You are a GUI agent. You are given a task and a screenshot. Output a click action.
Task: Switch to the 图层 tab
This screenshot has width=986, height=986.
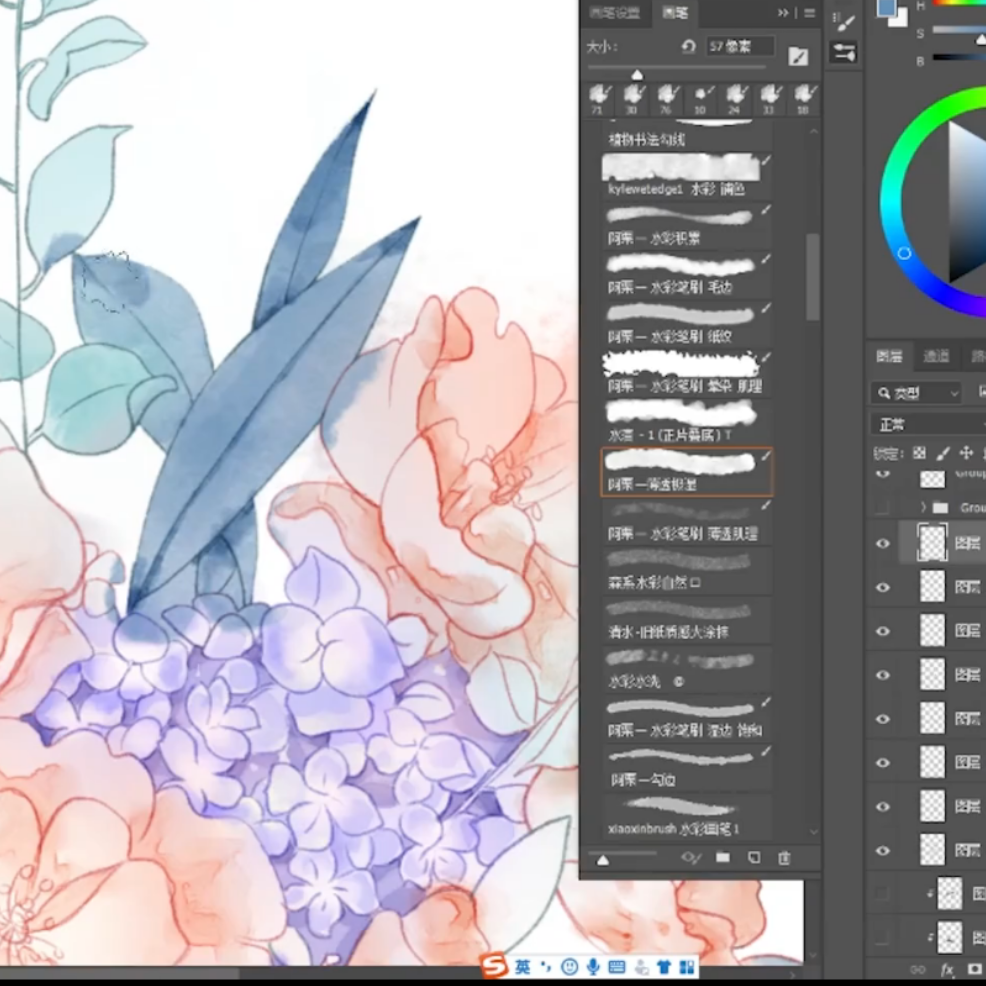click(x=889, y=357)
